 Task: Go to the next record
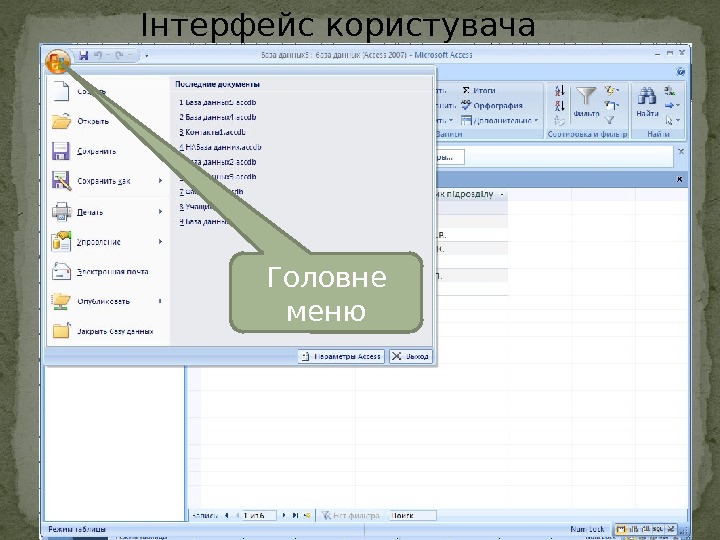284,516
